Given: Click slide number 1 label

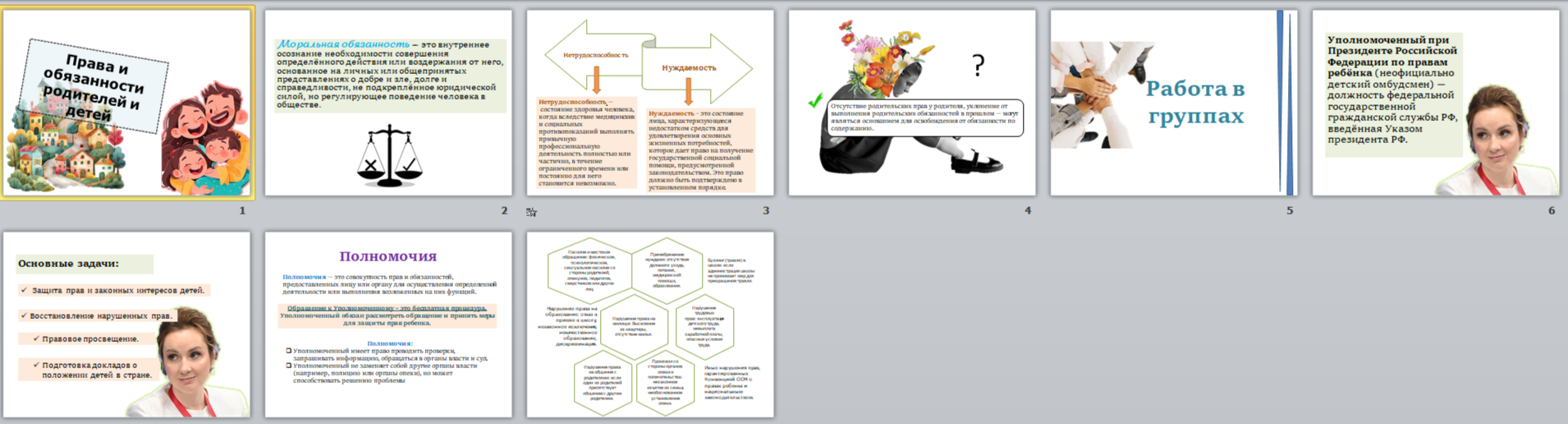Looking at the screenshot, I should (x=242, y=210).
